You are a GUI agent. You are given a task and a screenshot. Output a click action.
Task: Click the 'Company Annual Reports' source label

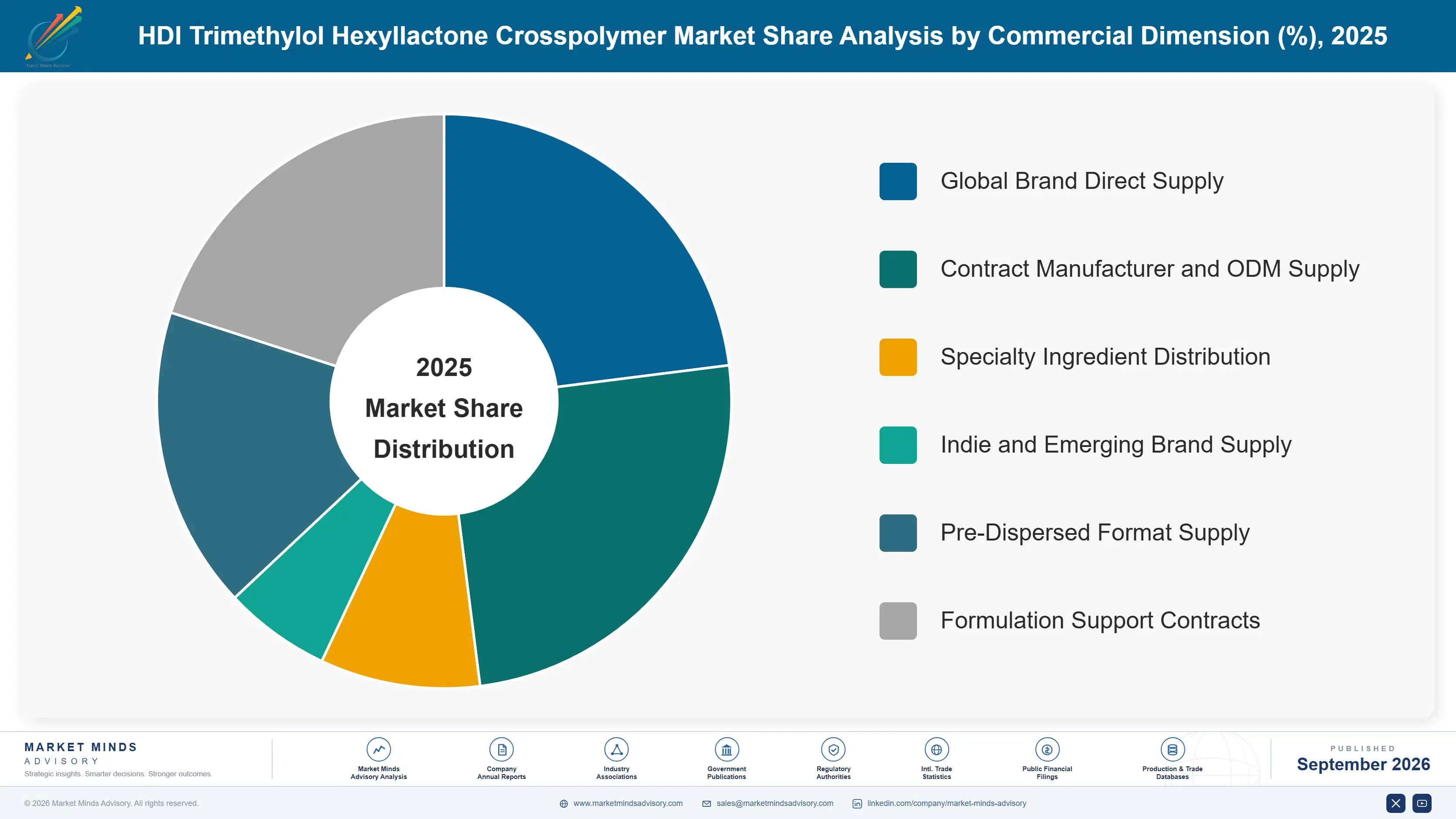(x=501, y=773)
